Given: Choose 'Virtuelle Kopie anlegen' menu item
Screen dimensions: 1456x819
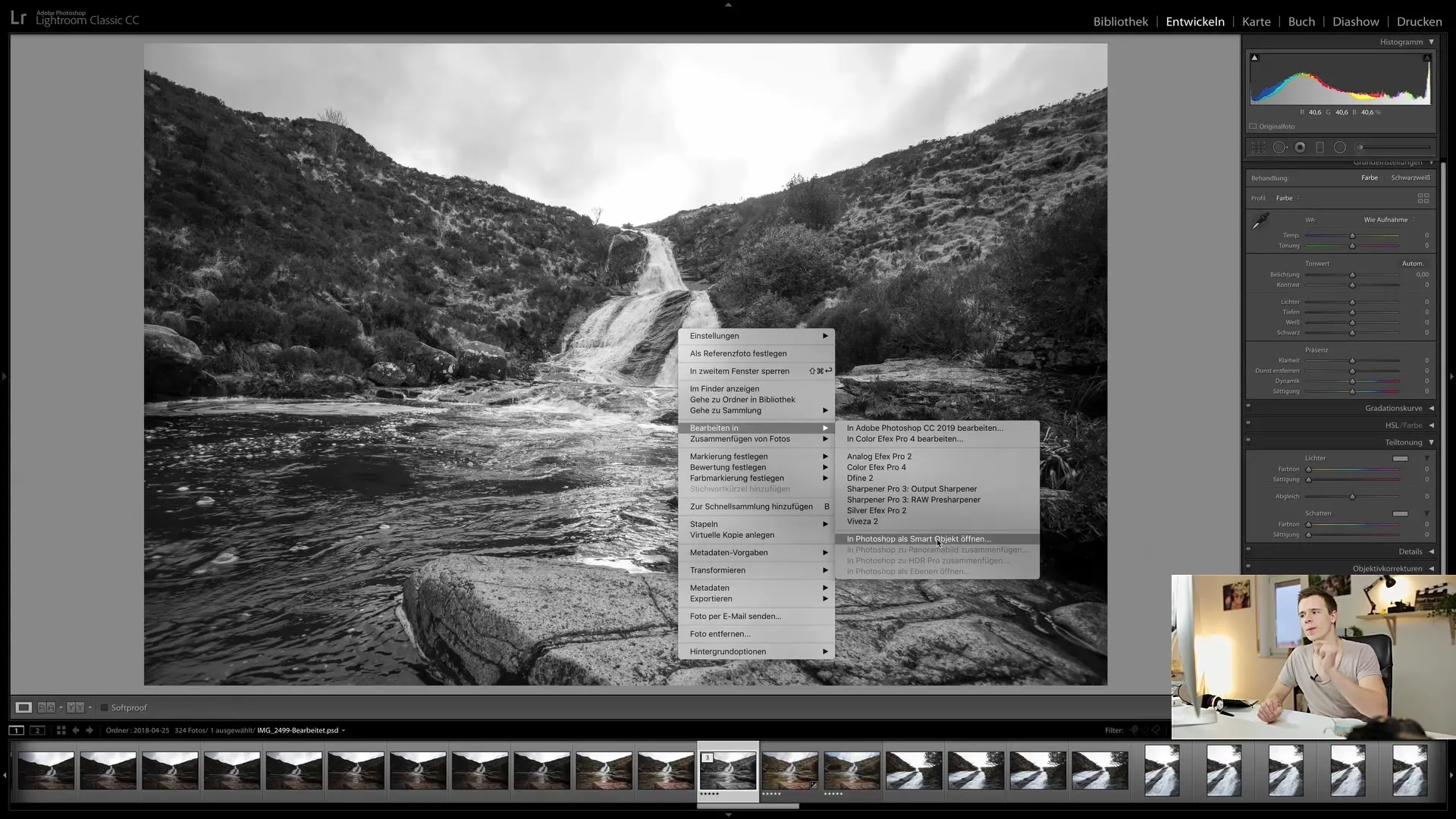Looking at the screenshot, I should 757,535.
